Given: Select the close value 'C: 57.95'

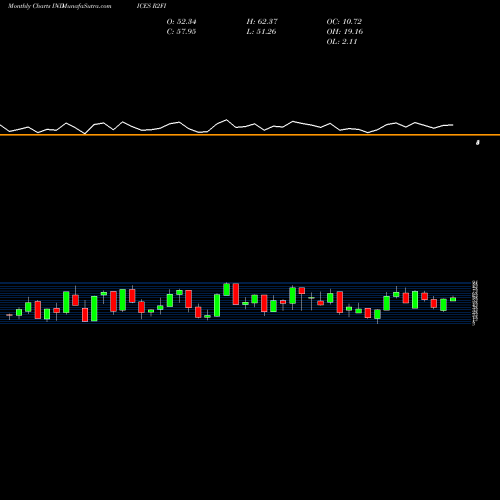Looking at the screenshot, I should (181, 32).
